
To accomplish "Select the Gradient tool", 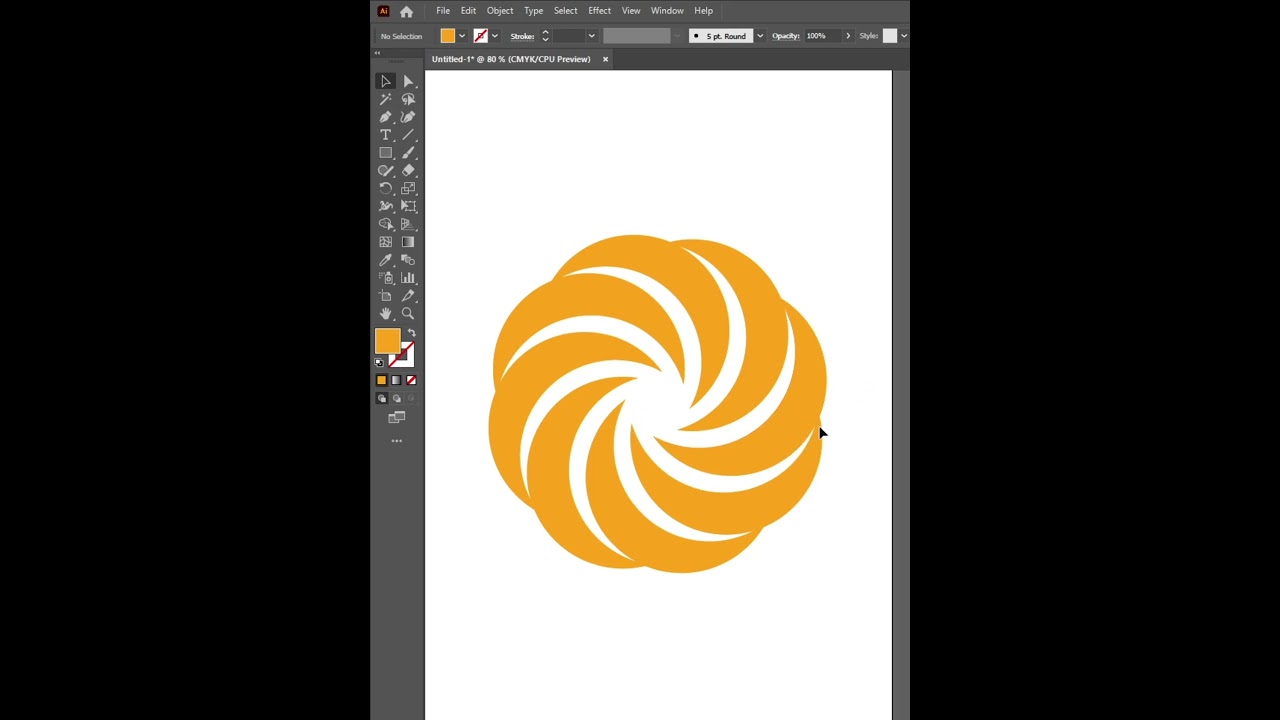I will pyautogui.click(x=408, y=242).
